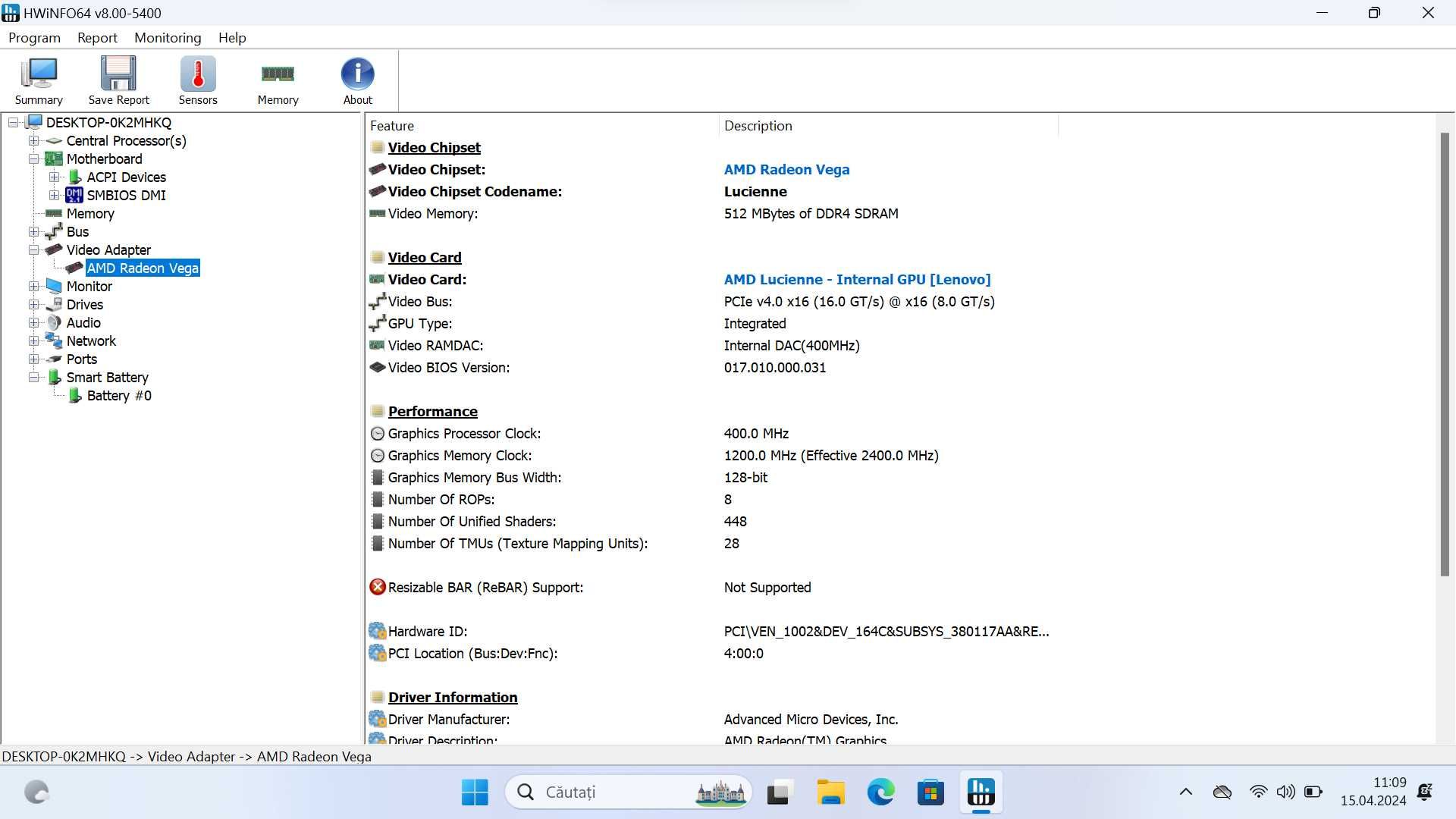Click HWiNFO64 taskbar icon
This screenshot has height=819, width=1456.
(981, 792)
